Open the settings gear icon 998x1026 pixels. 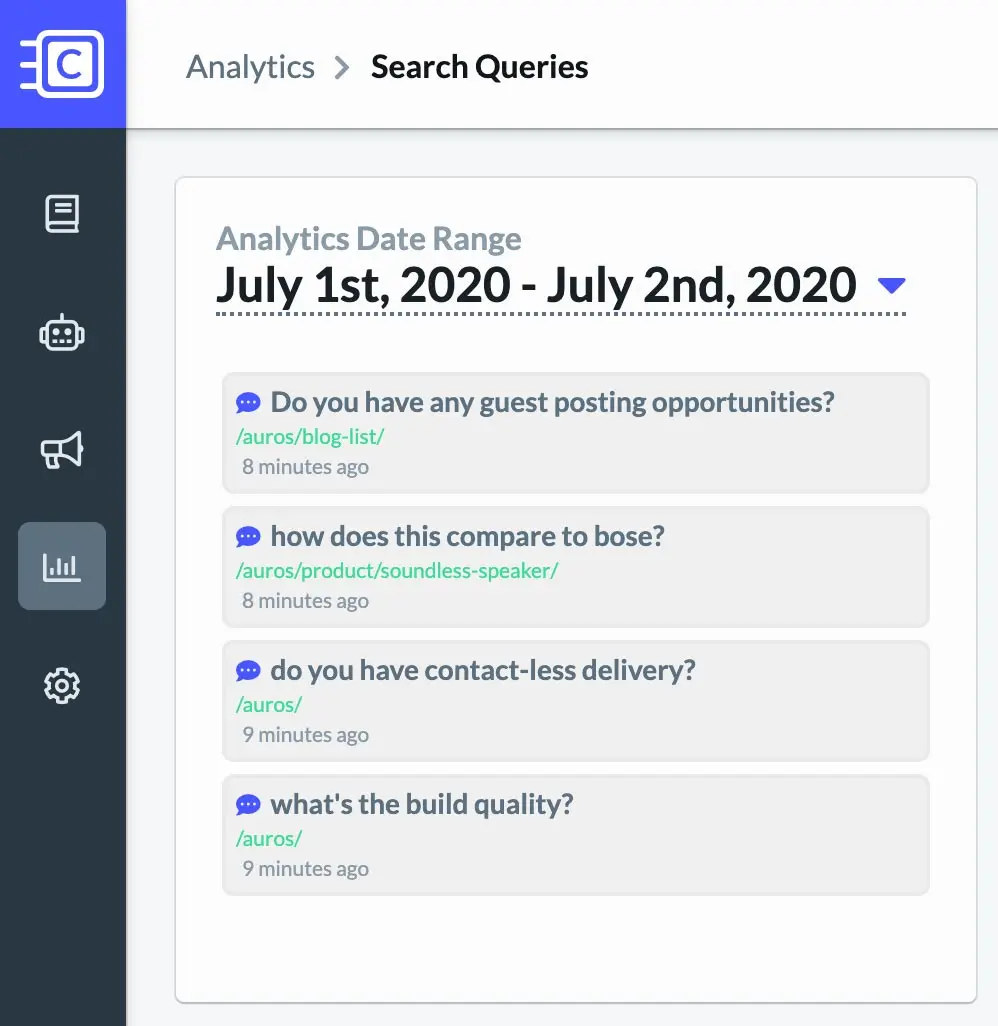[x=62, y=686]
